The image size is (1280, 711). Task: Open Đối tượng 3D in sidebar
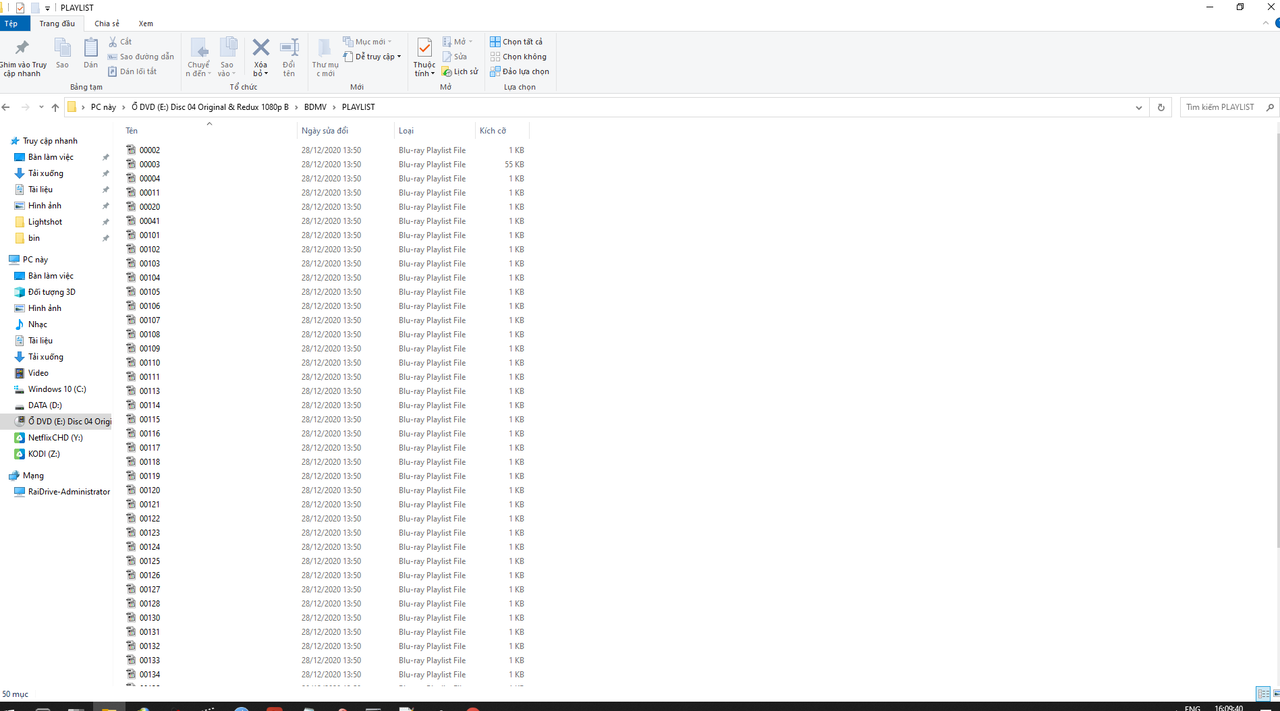click(x=51, y=292)
